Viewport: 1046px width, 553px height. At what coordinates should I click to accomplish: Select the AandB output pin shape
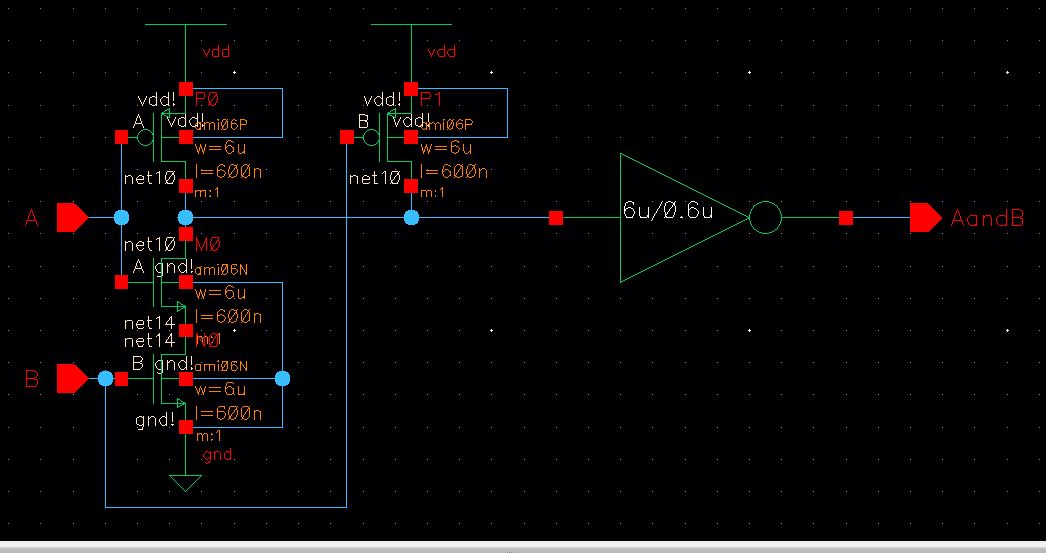coord(924,217)
